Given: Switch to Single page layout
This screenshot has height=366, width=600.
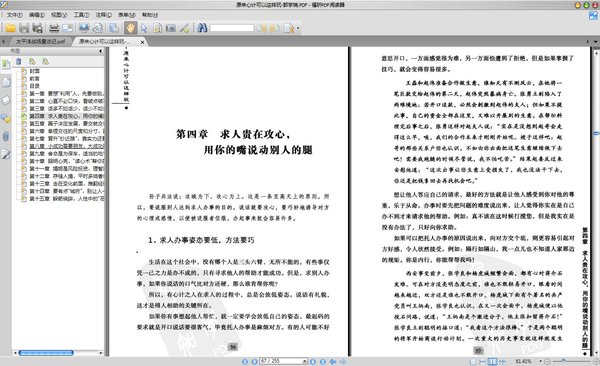Looking at the screenshot, I should [473, 361].
